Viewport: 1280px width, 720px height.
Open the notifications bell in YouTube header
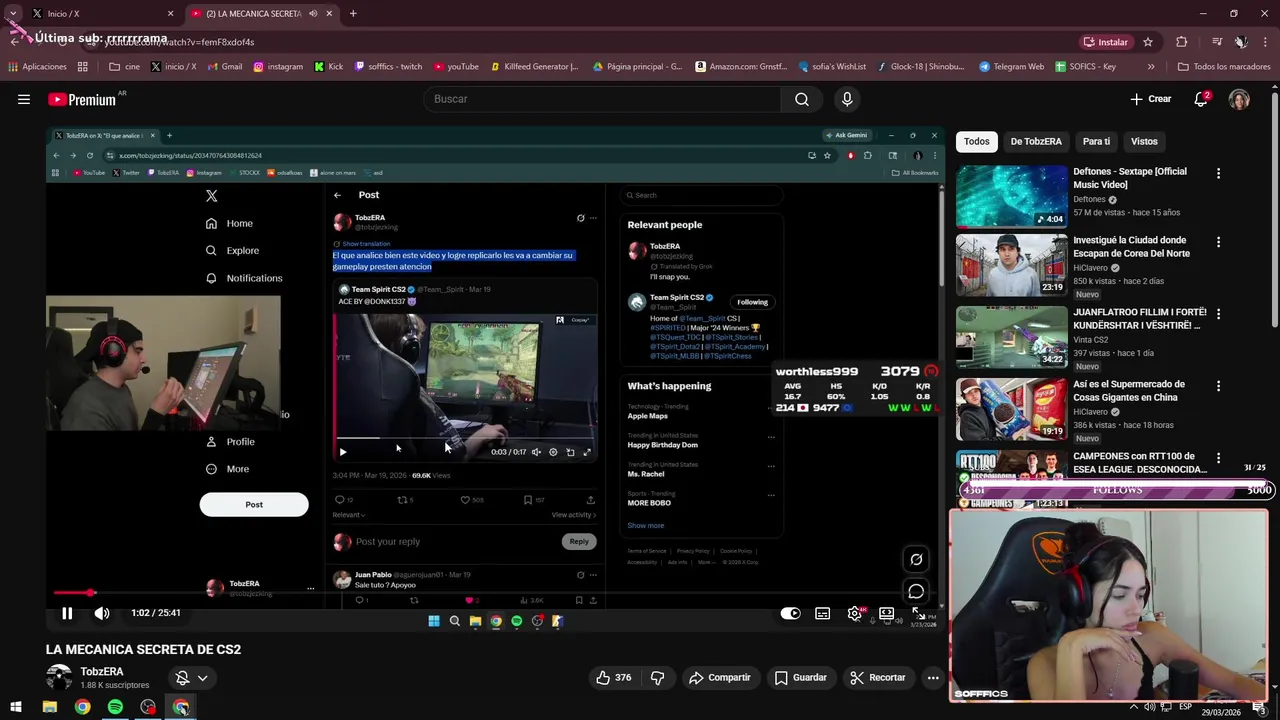tap(1201, 99)
